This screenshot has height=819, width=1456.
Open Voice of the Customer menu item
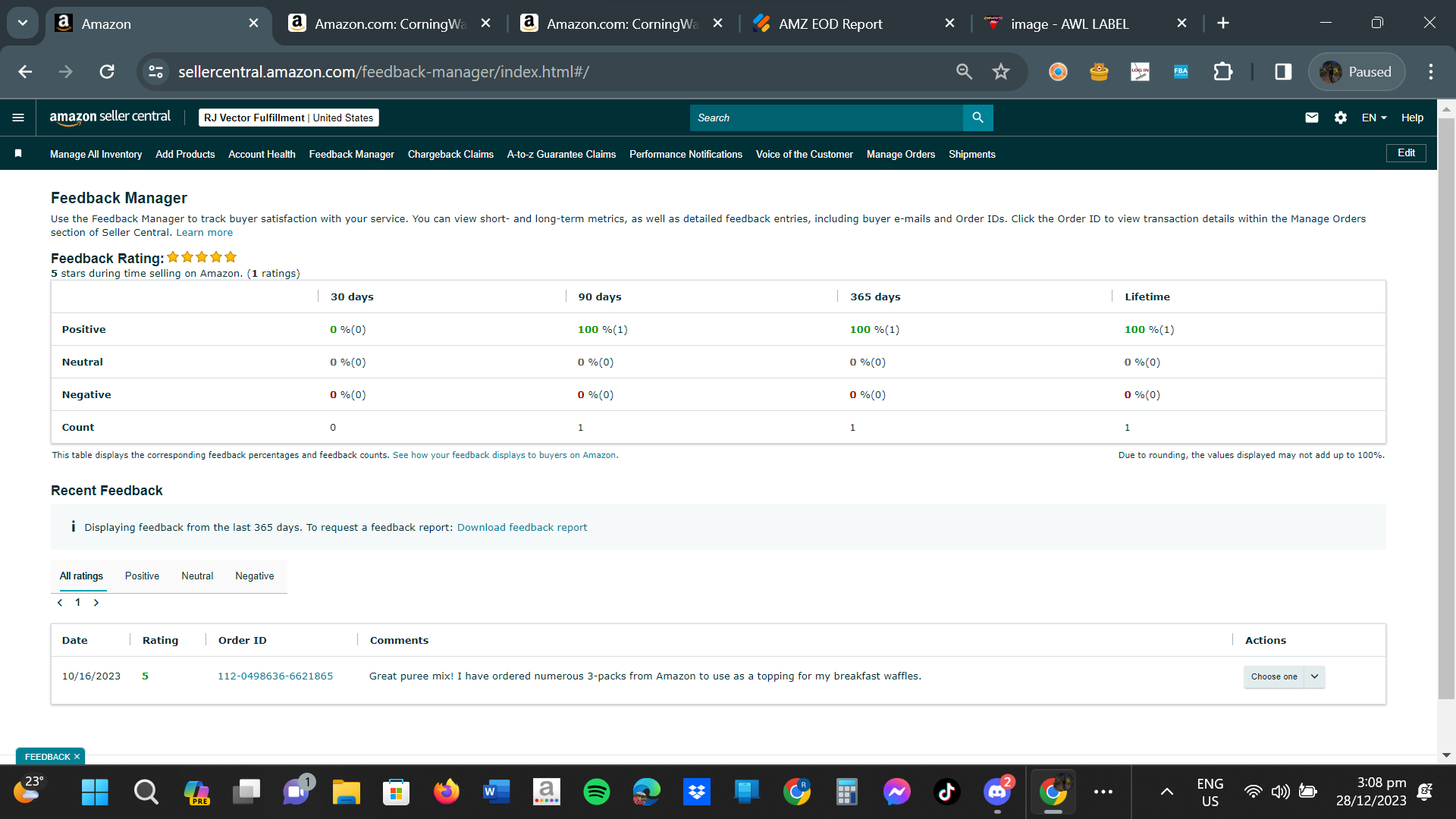[x=804, y=154]
